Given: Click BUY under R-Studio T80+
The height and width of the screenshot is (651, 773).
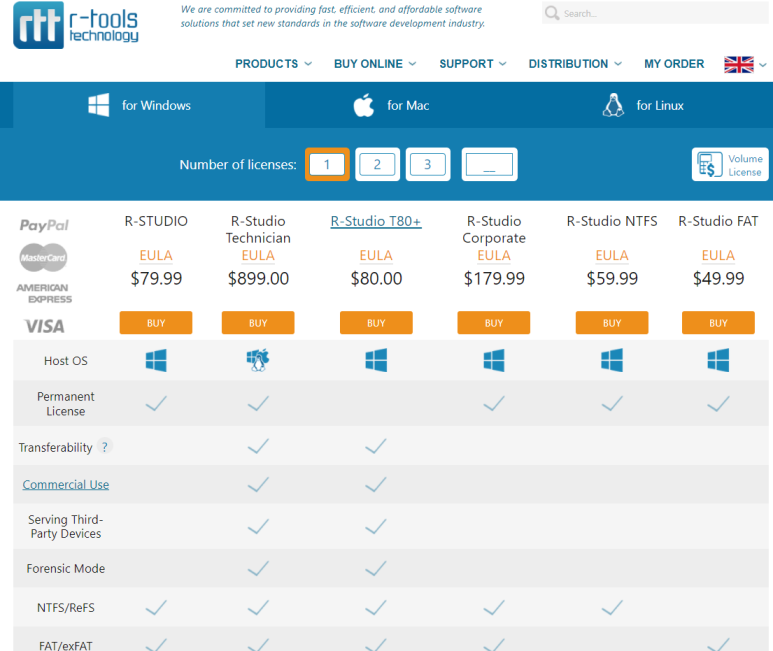Looking at the screenshot, I should tap(376, 323).
